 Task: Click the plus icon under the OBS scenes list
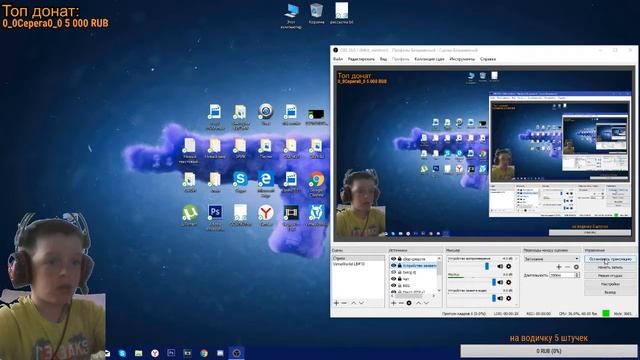tap(336, 303)
